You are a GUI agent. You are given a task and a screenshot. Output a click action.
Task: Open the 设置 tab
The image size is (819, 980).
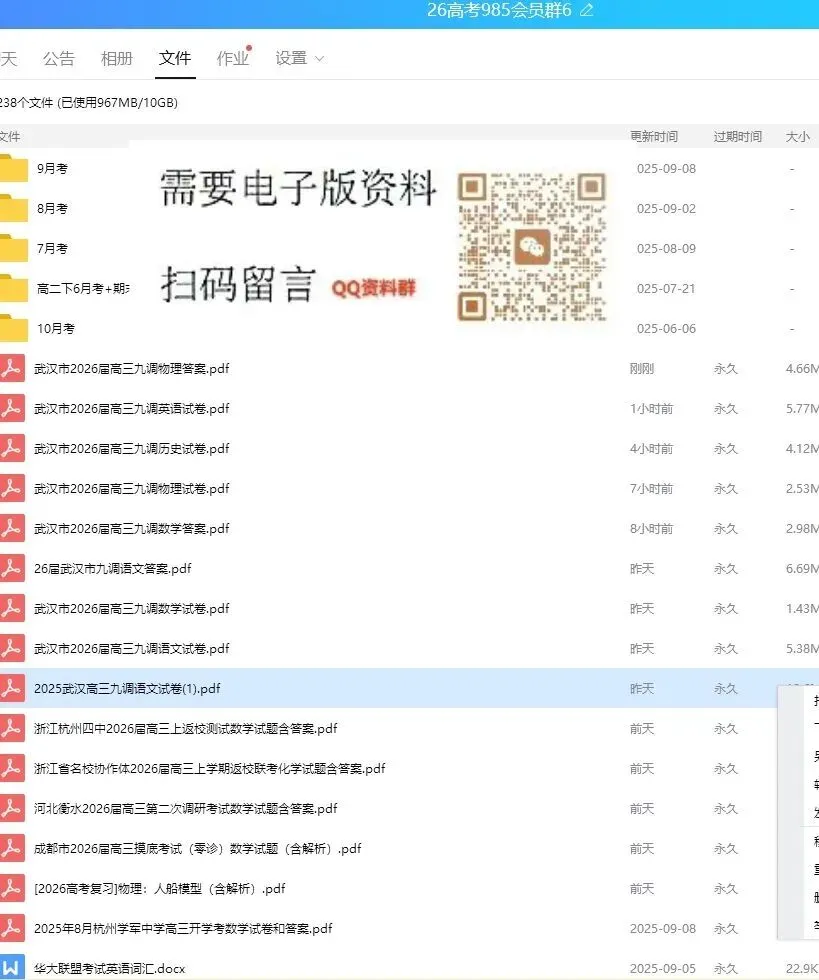(x=291, y=58)
